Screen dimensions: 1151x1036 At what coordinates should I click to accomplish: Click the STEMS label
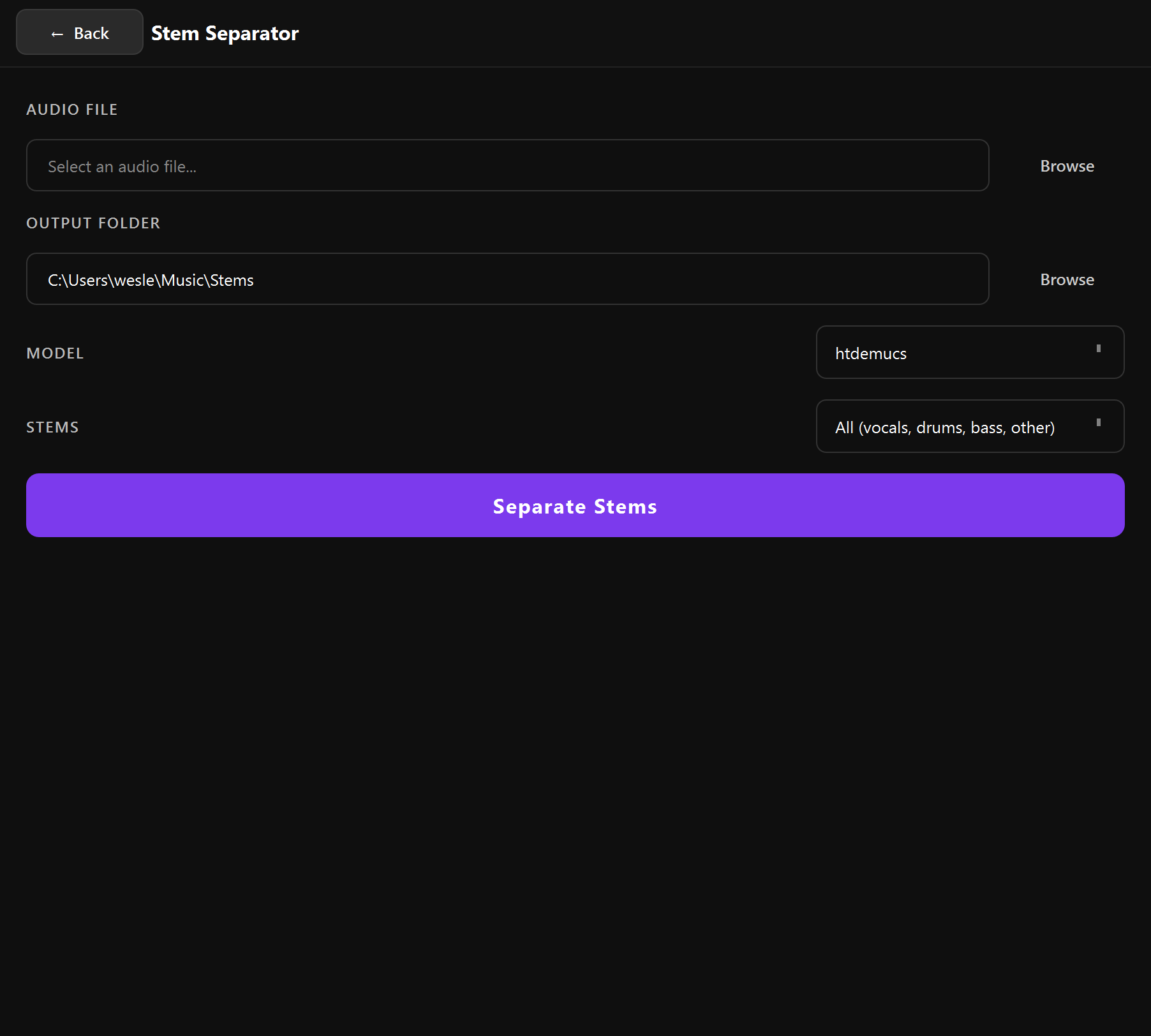(52, 427)
